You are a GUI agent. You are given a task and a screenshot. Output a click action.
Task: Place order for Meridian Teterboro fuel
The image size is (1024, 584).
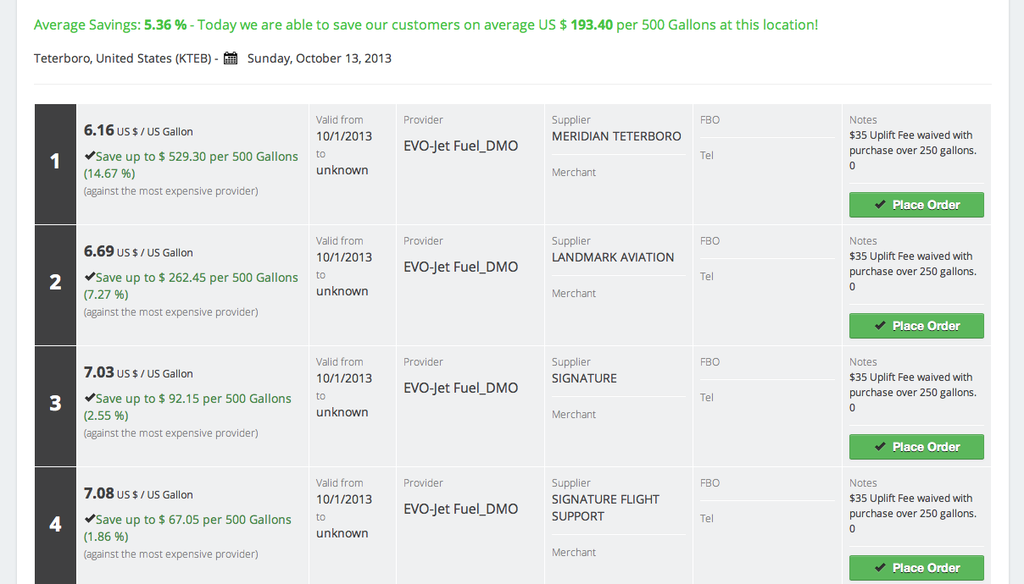(x=916, y=205)
